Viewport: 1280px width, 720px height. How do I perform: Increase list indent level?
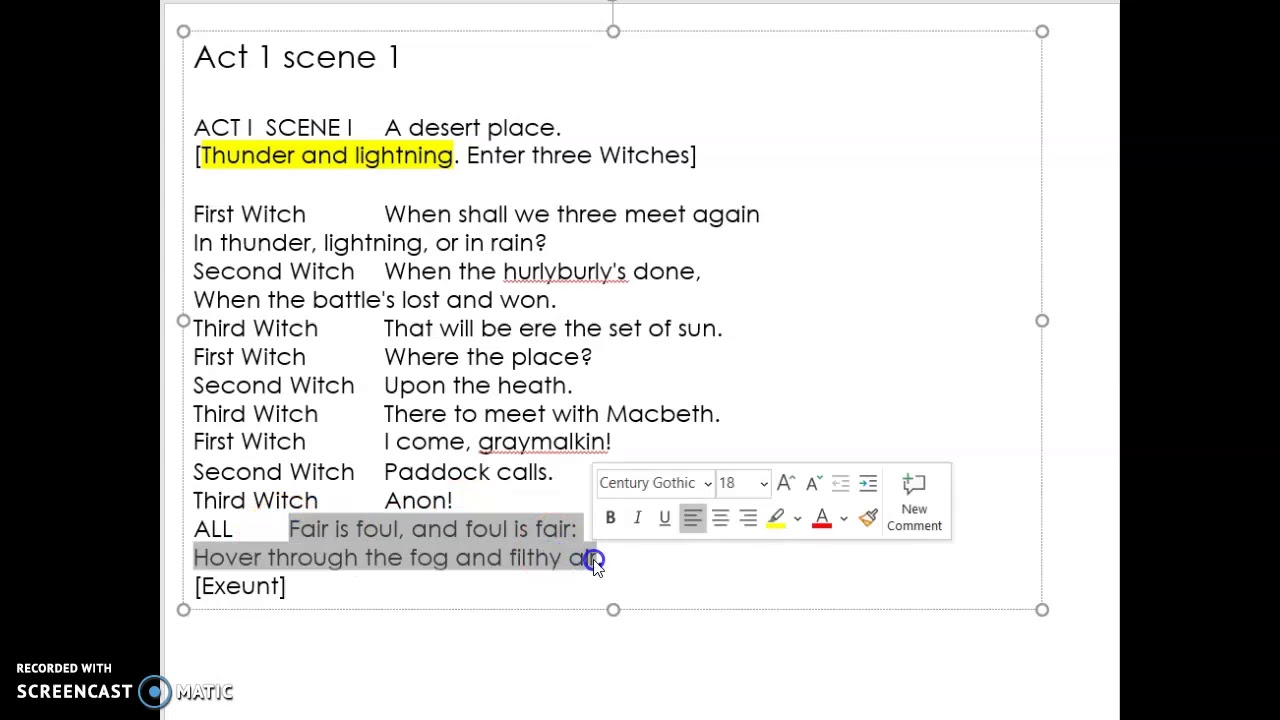868,484
